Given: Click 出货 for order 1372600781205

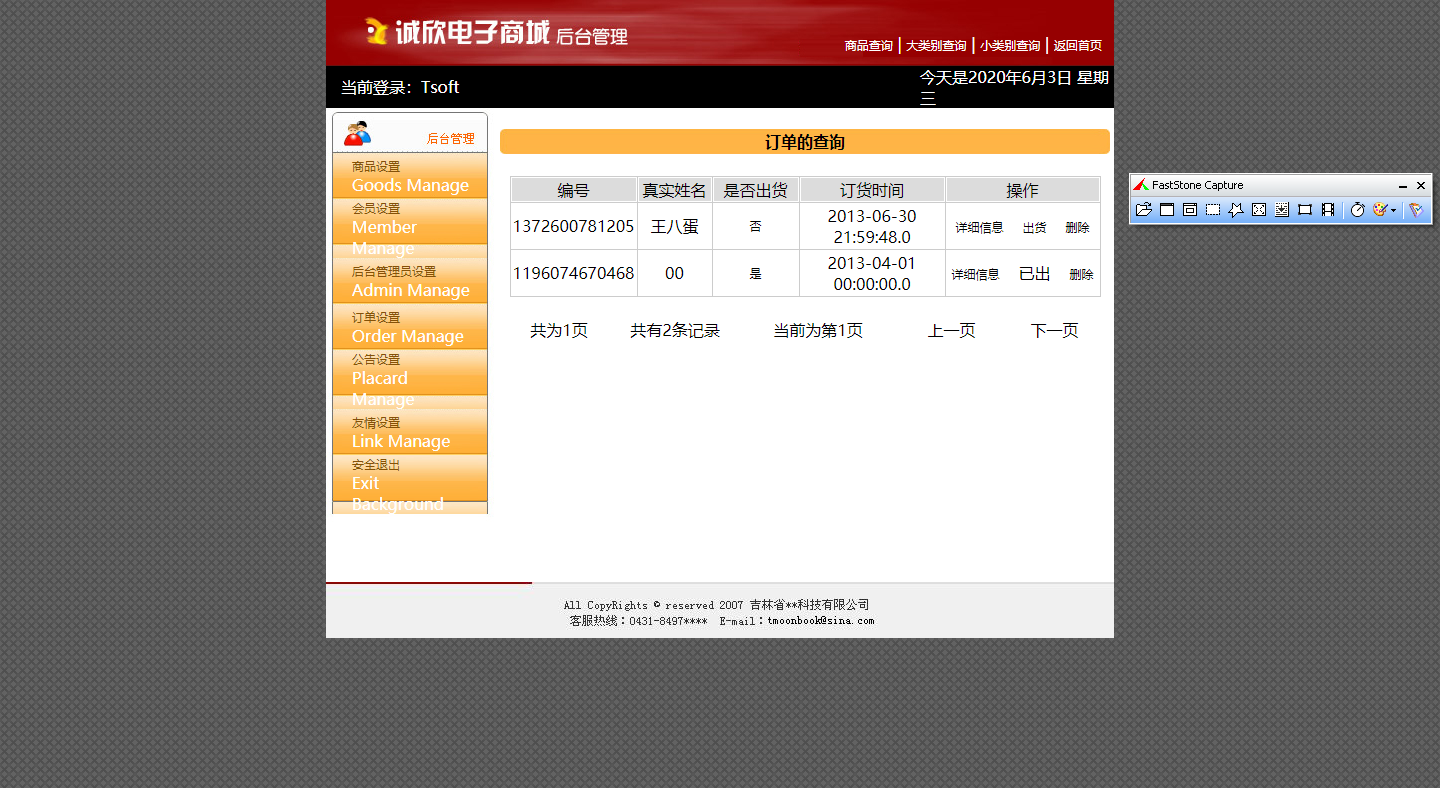Looking at the screenshot, I should [1033, 227].
